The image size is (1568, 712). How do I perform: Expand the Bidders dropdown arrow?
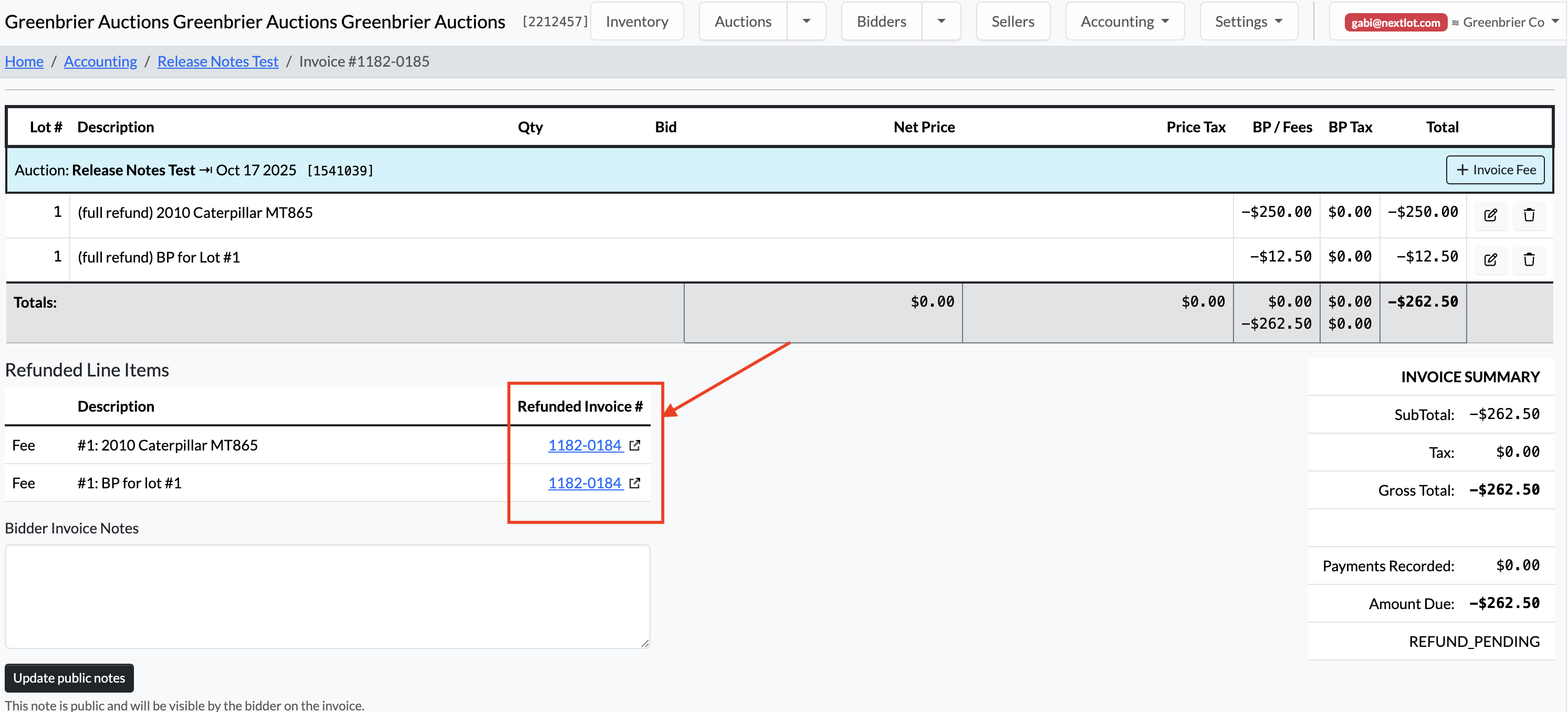pyautogui.click(x=941, y=22)
